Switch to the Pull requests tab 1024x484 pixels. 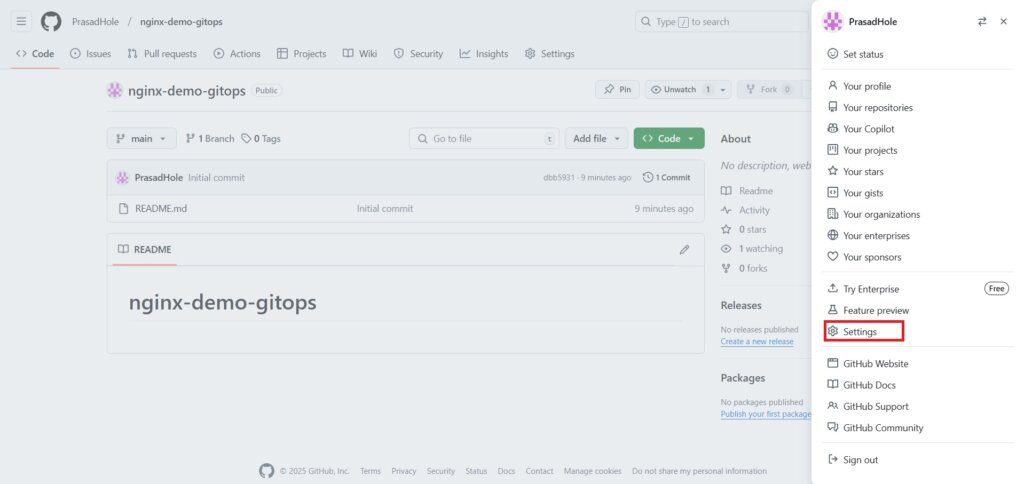[x=162, y=54]
